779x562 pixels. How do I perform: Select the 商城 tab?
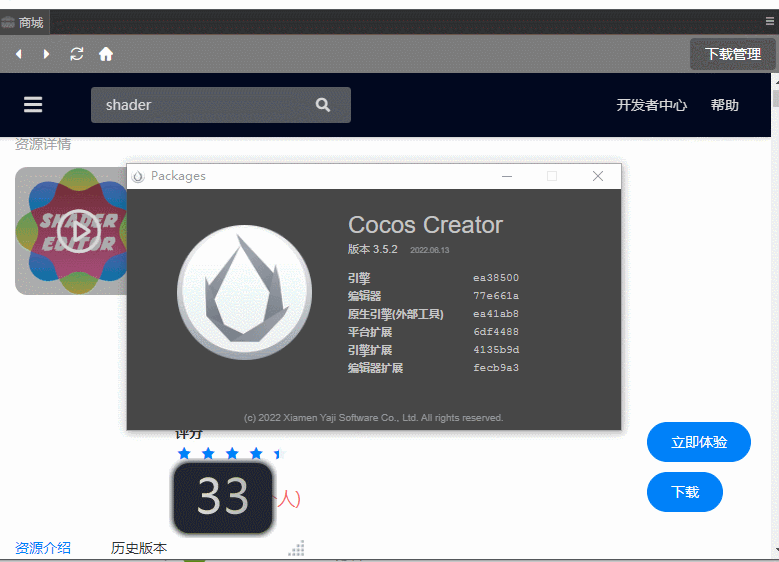pos(23,23)
